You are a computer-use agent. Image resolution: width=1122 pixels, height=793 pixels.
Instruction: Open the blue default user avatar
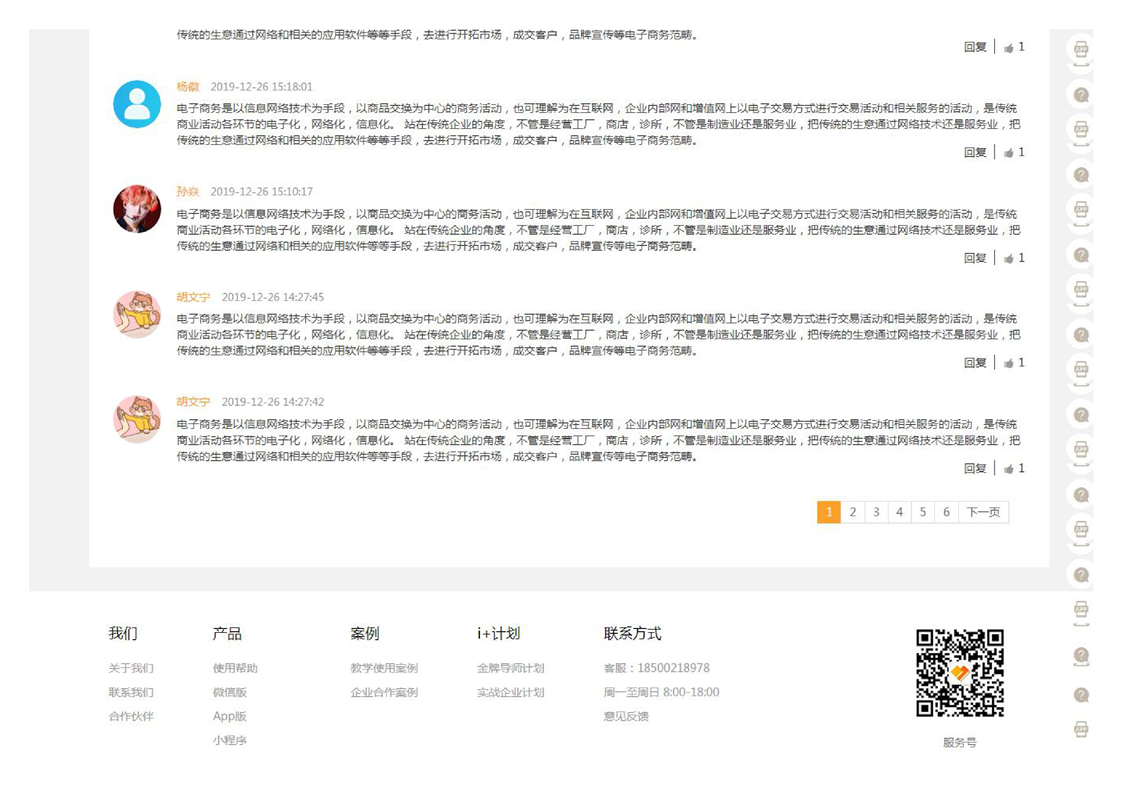click(137, 104)
